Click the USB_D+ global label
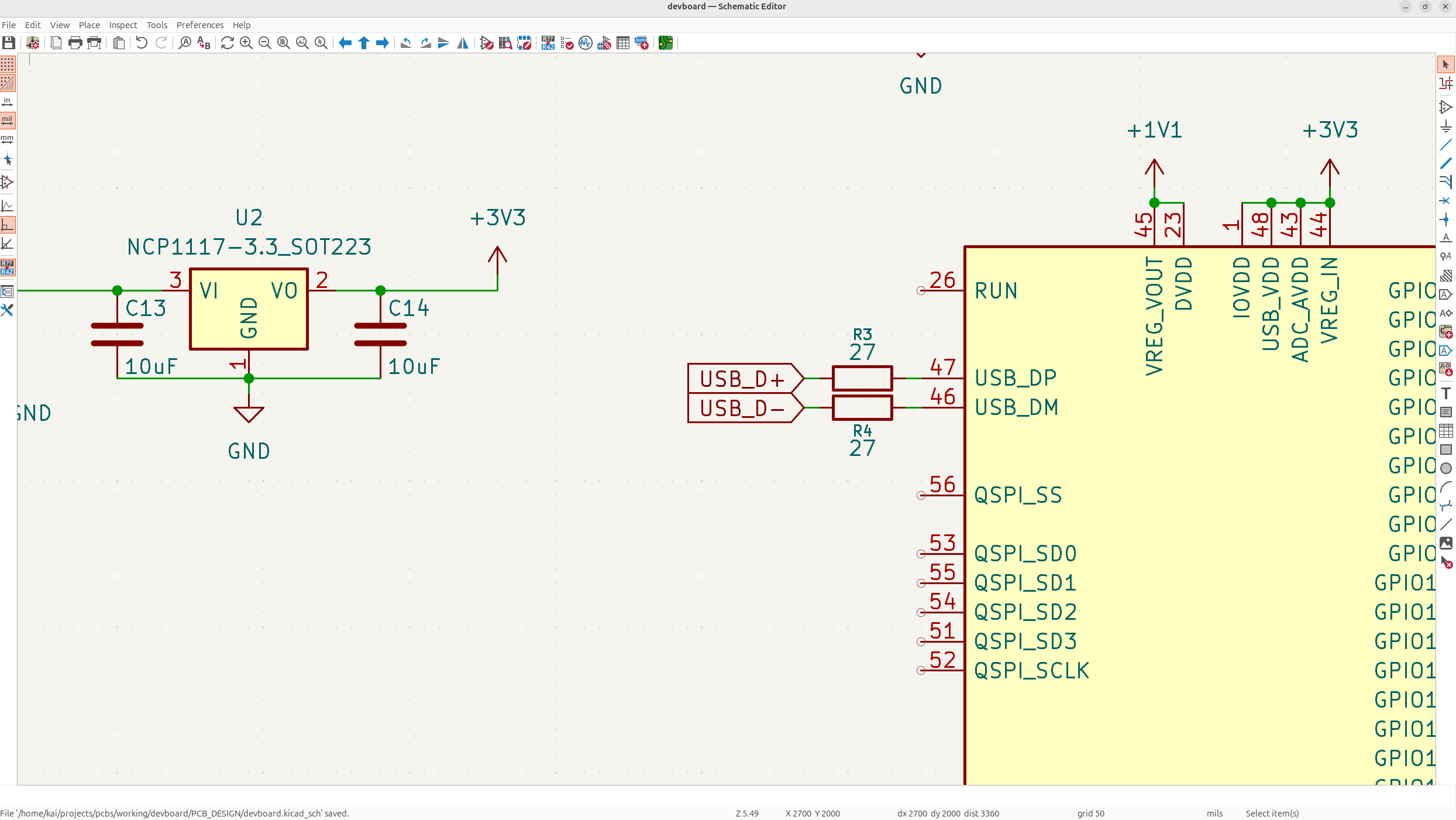1456x820 pixels. (742, 379)
